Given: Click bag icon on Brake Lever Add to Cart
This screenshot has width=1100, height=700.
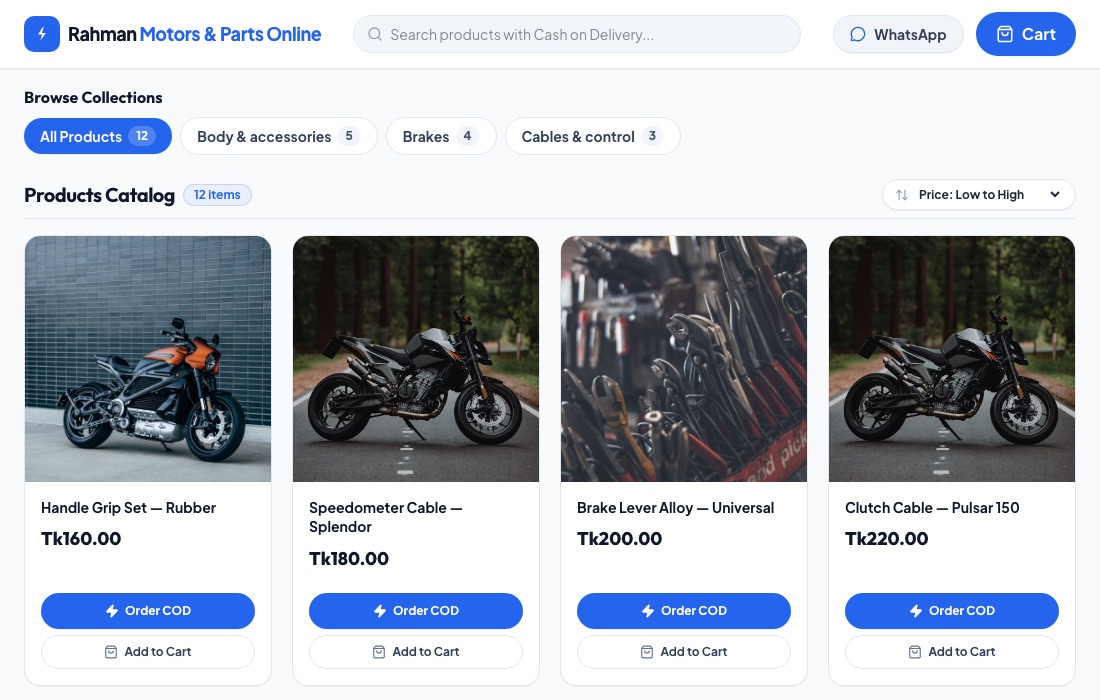Looking at the screenshot, I should [647, 652].
